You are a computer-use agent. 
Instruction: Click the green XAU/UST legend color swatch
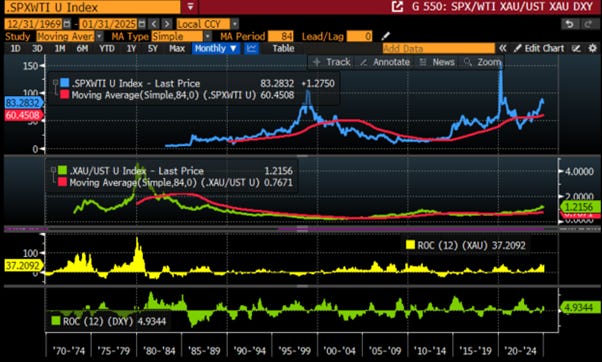[x=62, y=170]
